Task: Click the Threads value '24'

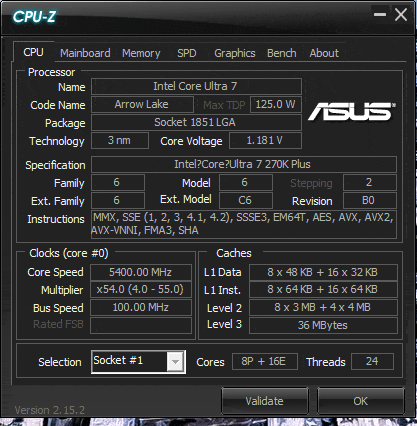Action: (372, 362)
